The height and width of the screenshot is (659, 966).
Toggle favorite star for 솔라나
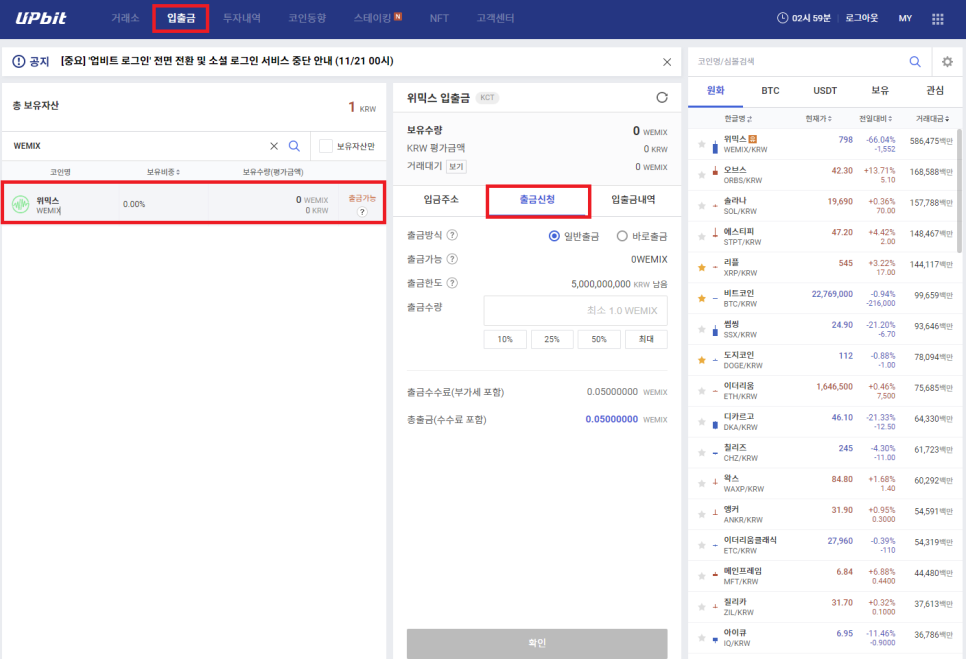[701, 206]
